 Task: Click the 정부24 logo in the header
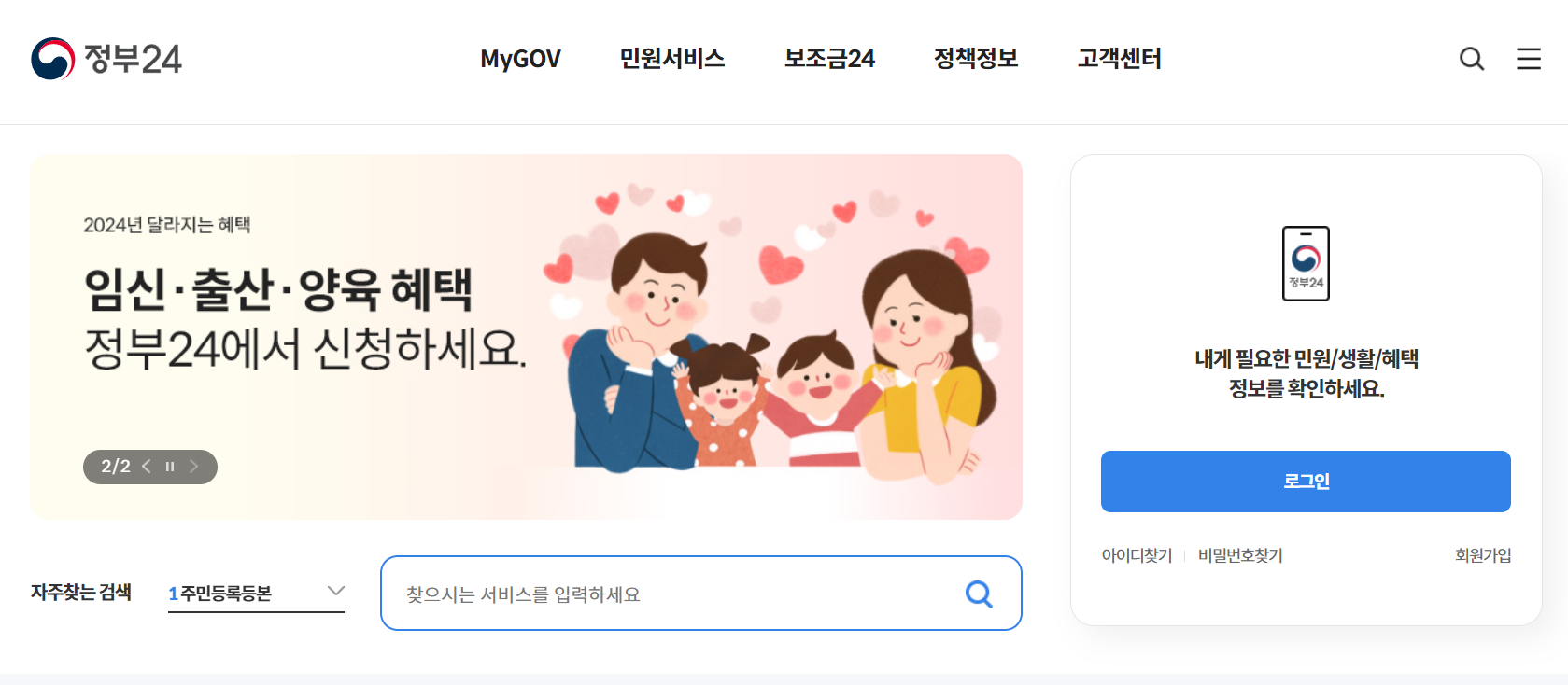coord(106,59)
